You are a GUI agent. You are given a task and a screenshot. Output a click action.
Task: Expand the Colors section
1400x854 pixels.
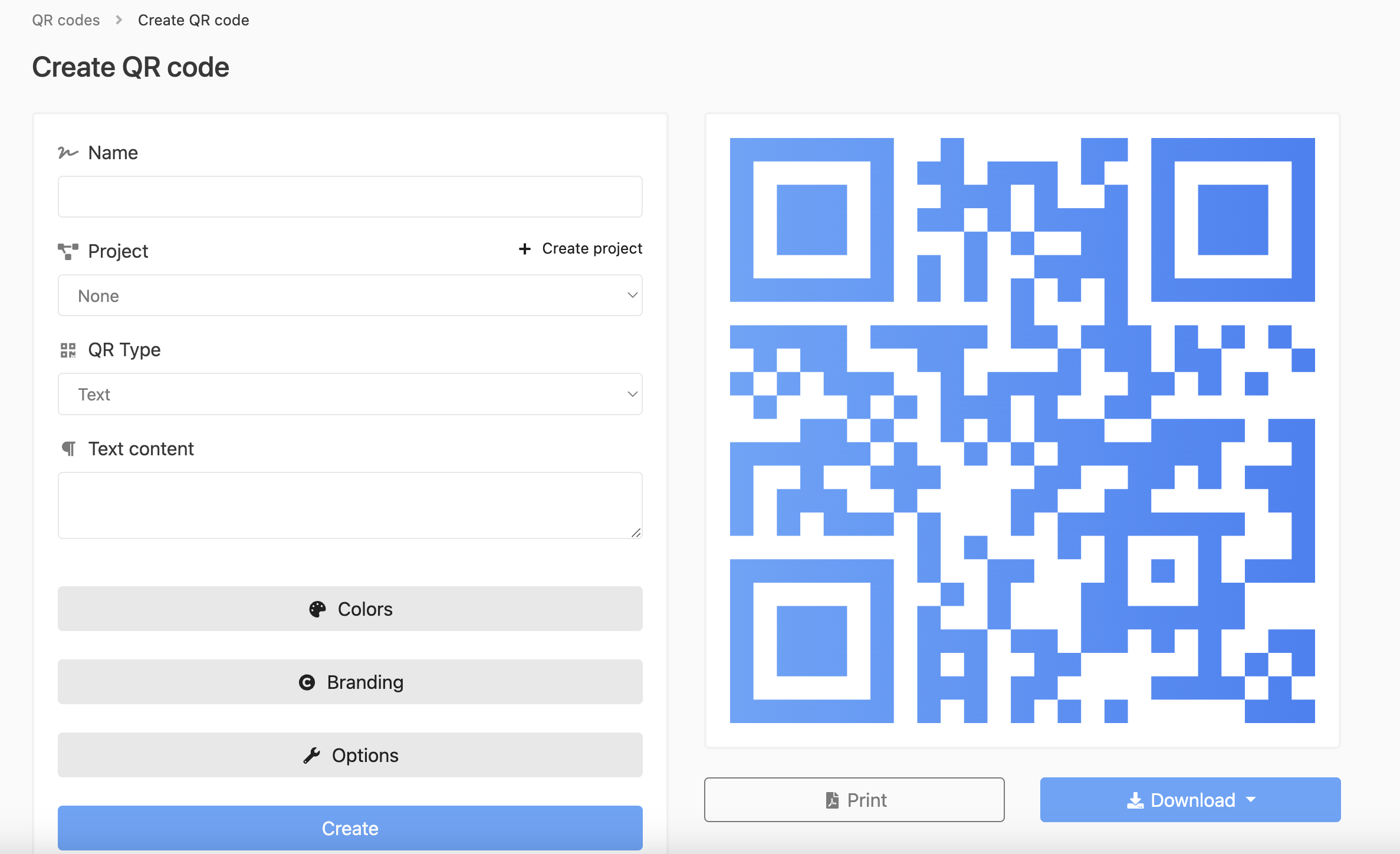point(350,608)
